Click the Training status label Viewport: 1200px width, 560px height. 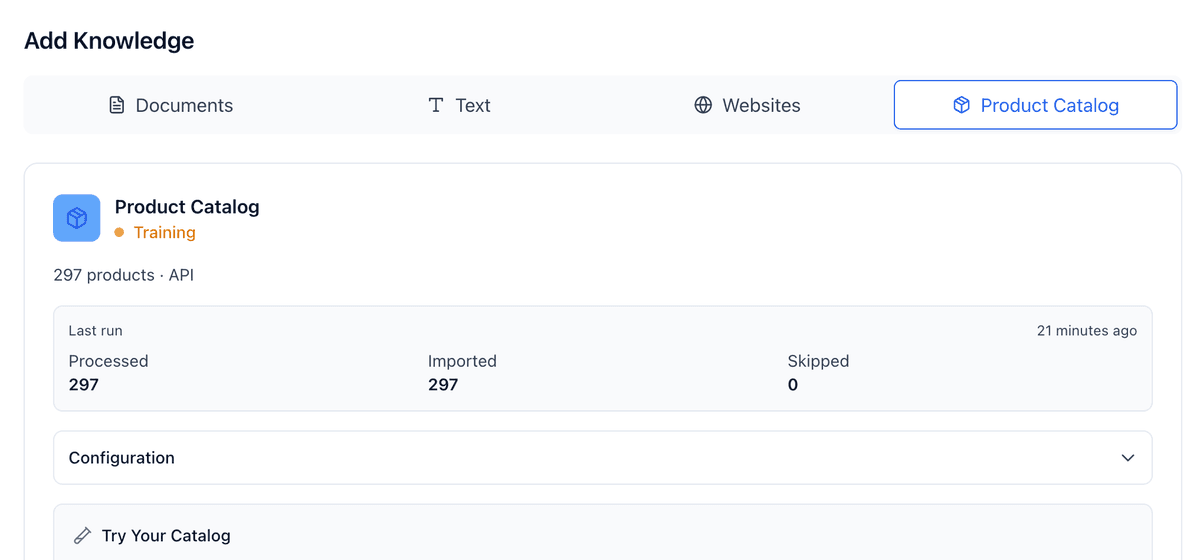coord(164,233)
